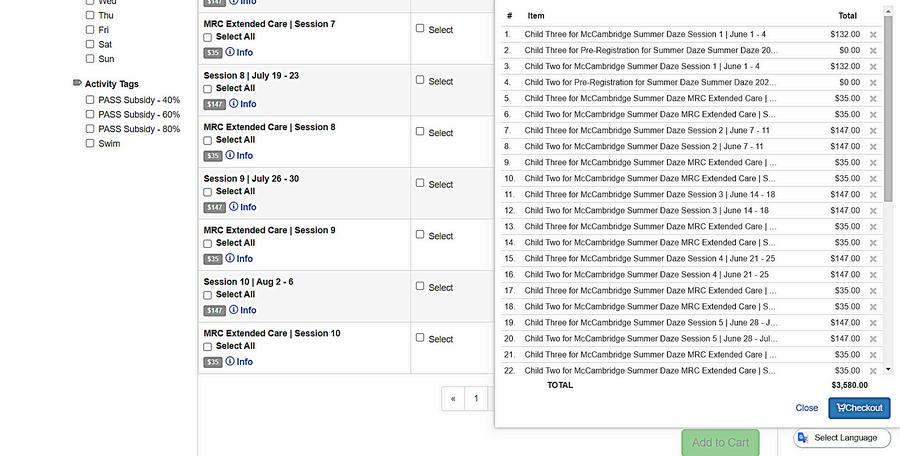
Task: Remove cart item 7 Child Three Session 2
Action: [872, 131]
